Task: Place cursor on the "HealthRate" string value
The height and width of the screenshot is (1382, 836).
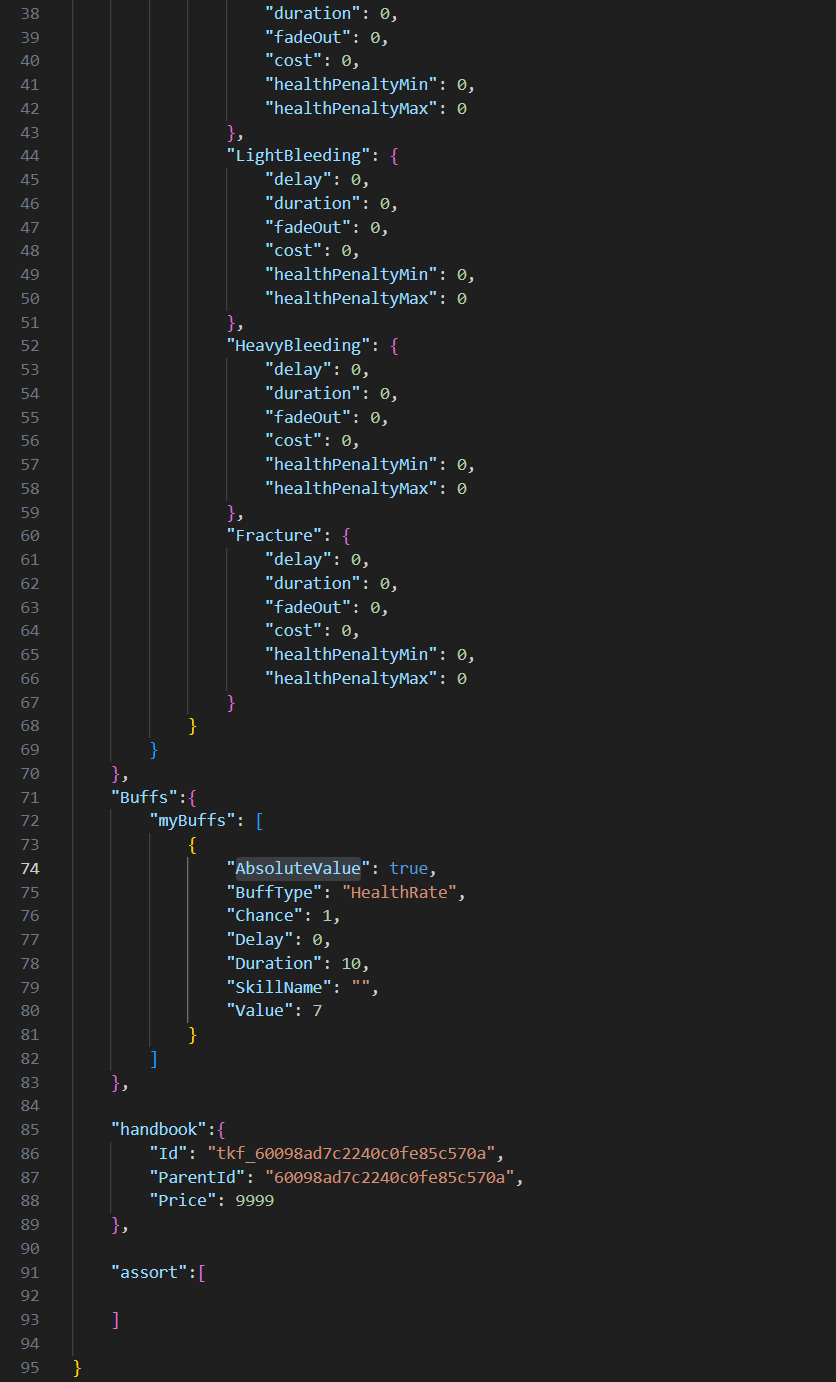Action: (403, 892)
